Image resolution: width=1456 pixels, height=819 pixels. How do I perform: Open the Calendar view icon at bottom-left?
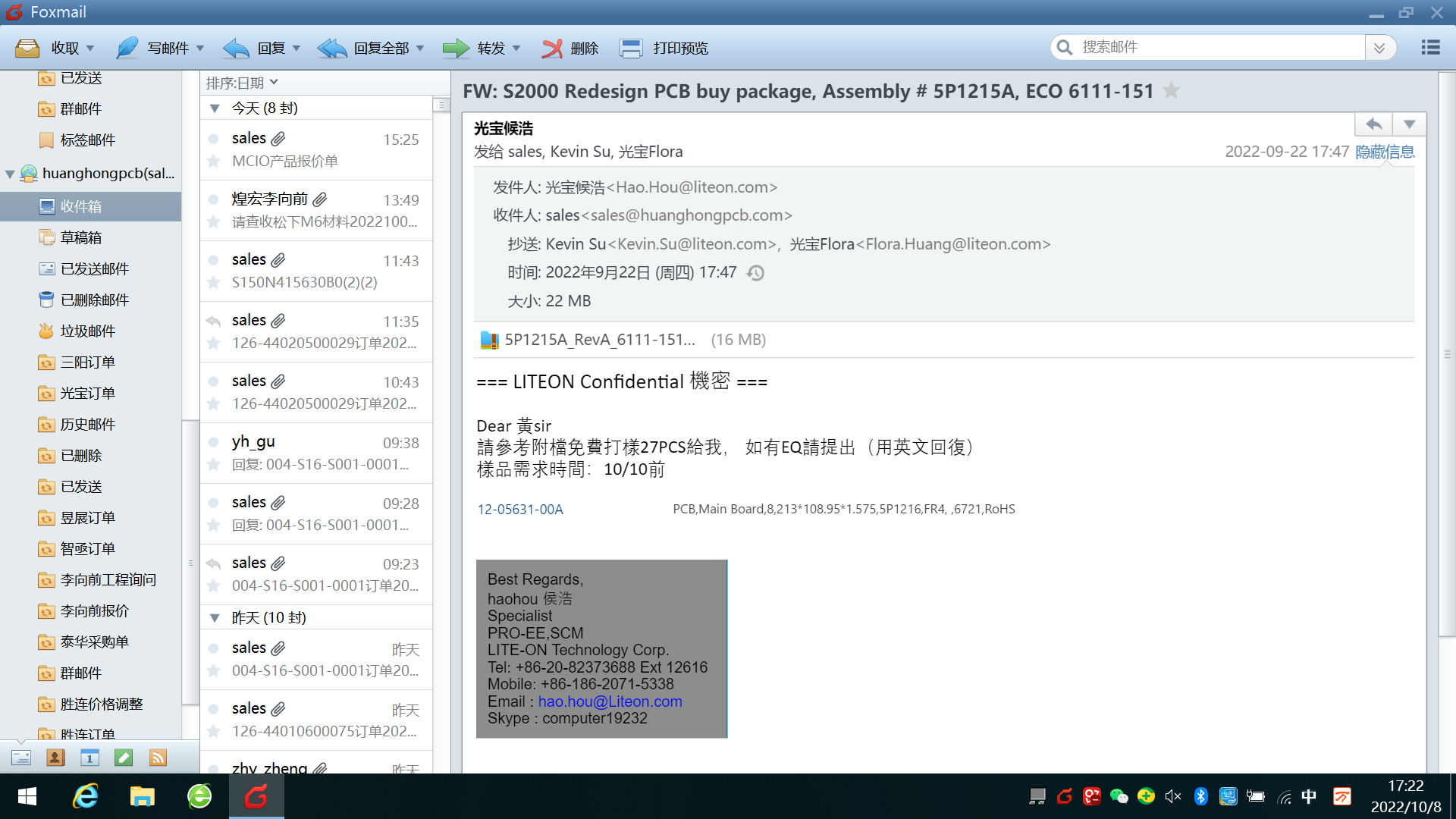pyautogui.click(x=89, y=757)
